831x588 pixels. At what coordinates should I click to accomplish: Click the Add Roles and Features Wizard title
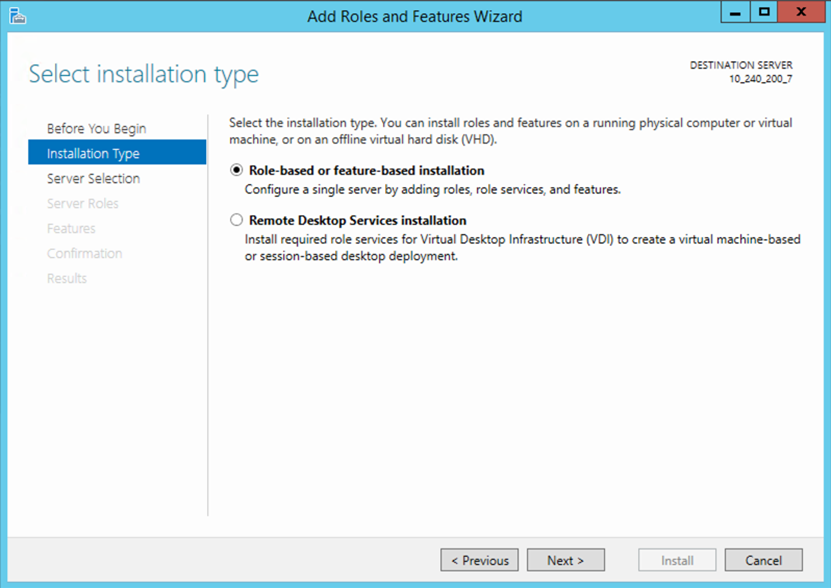415,16
